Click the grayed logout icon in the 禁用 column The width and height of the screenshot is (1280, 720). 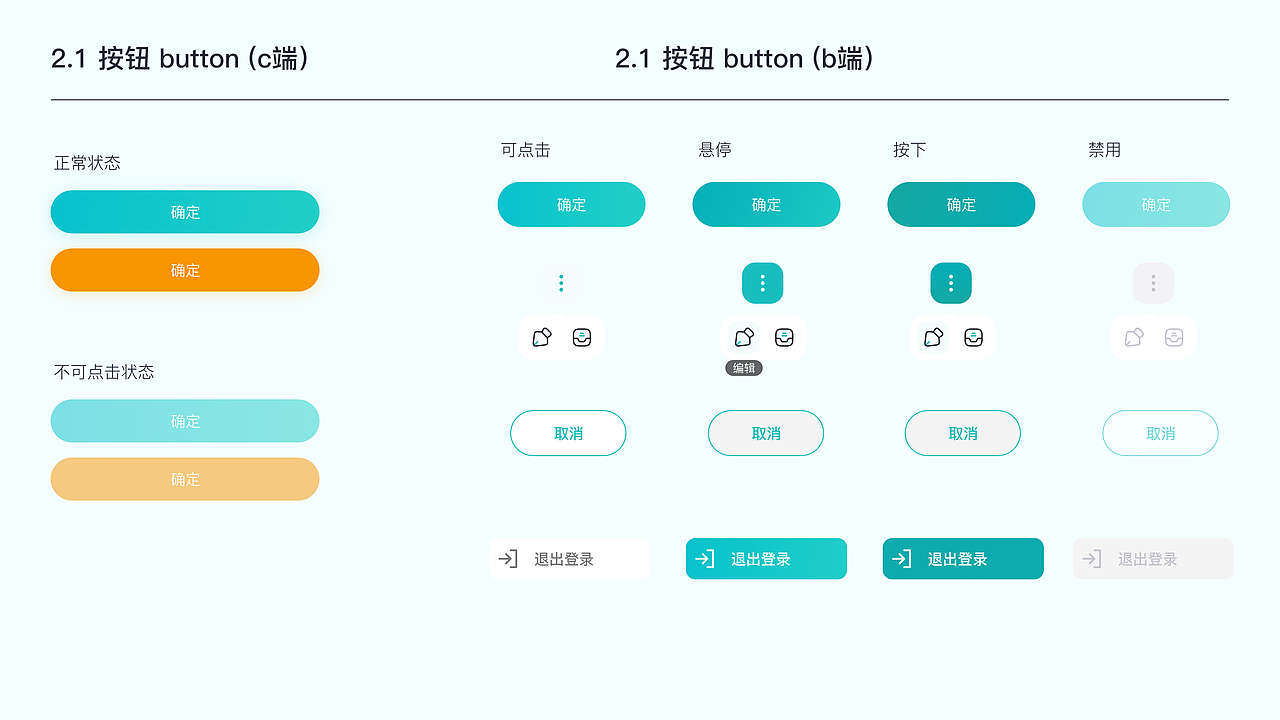1092,559
